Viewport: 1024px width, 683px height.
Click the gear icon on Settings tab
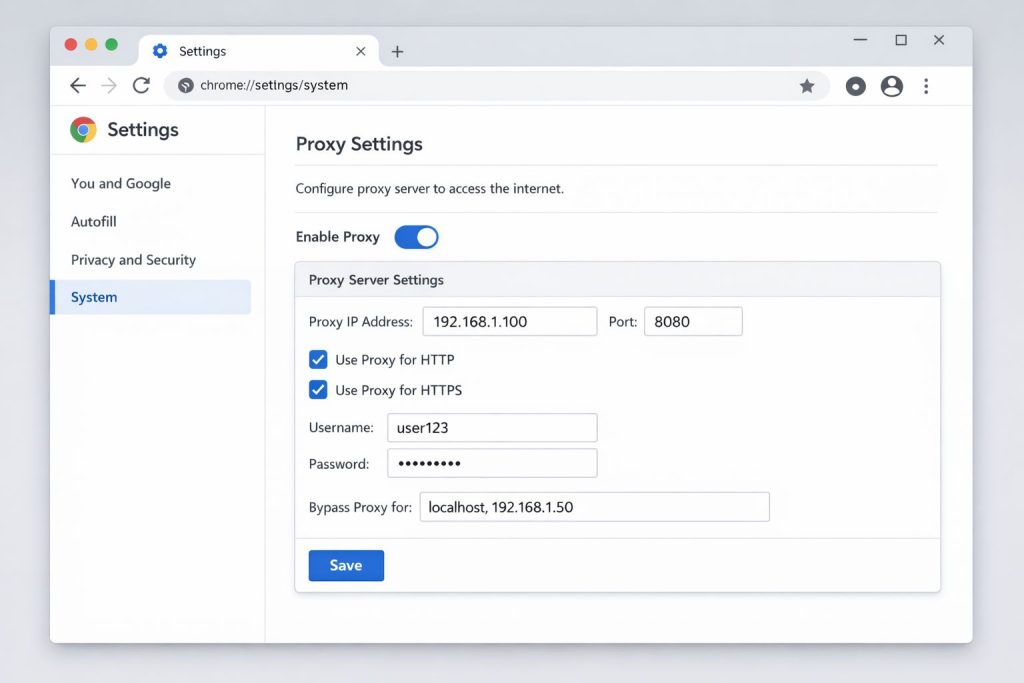coord(160,51)
